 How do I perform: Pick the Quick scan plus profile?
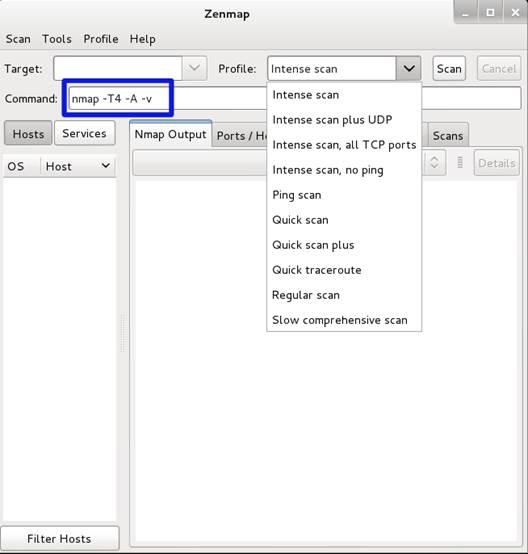click(x=344, y=245)
